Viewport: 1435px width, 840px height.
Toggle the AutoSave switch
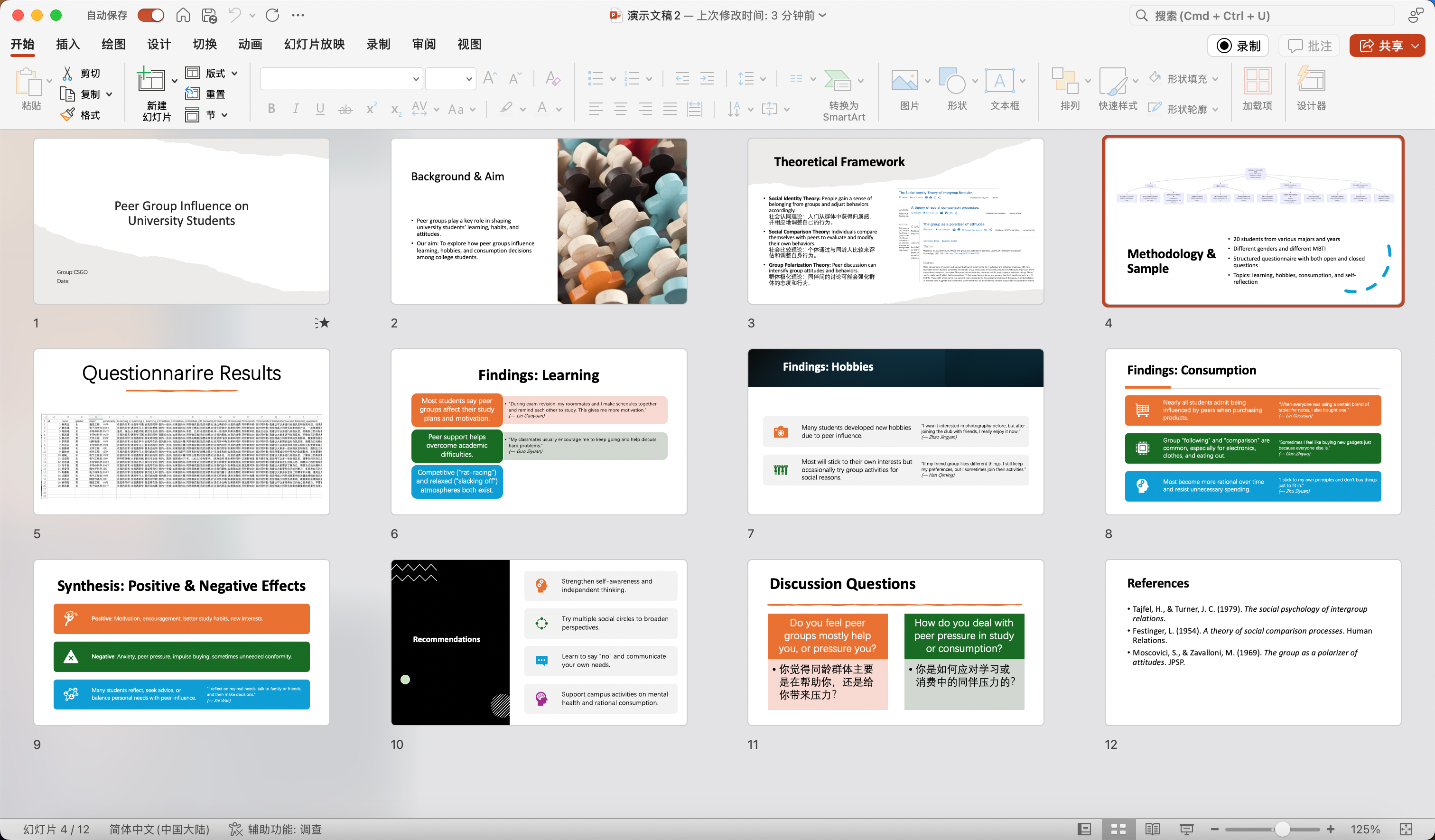(150, 15)
